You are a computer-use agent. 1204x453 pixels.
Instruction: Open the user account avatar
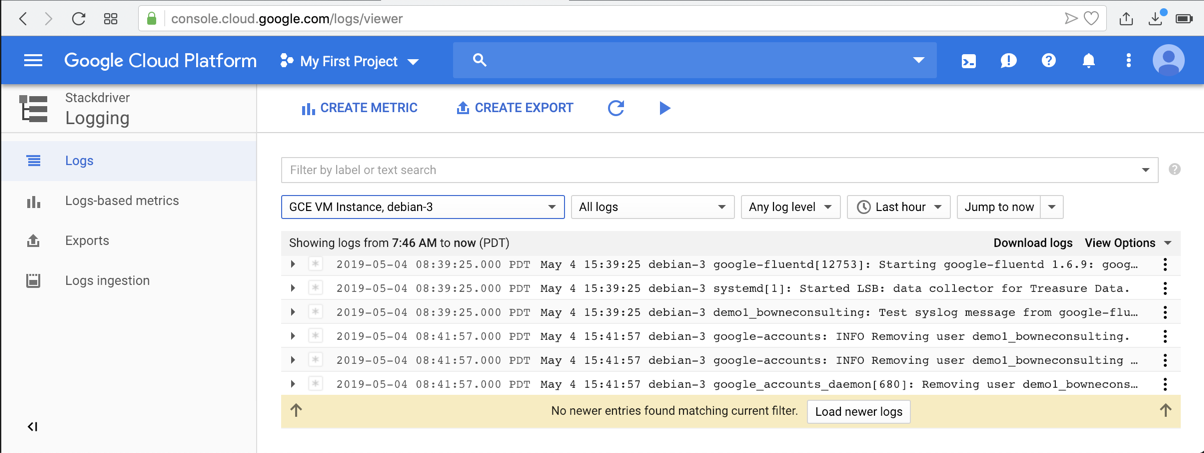coord(1168,61)
